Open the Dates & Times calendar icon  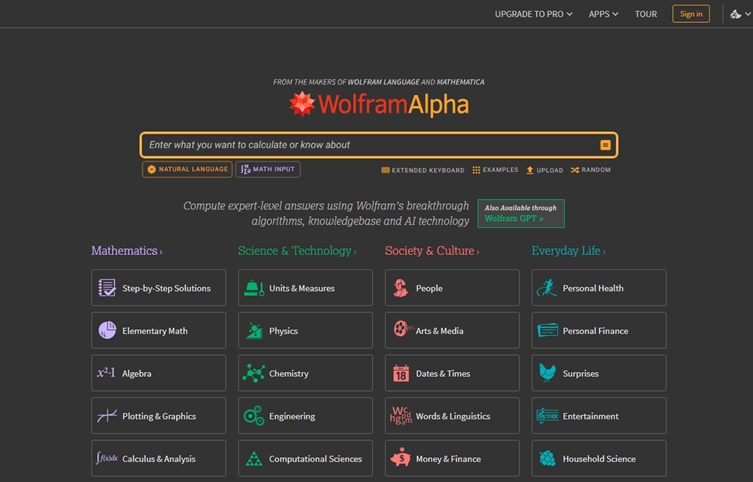coord(401,373)
